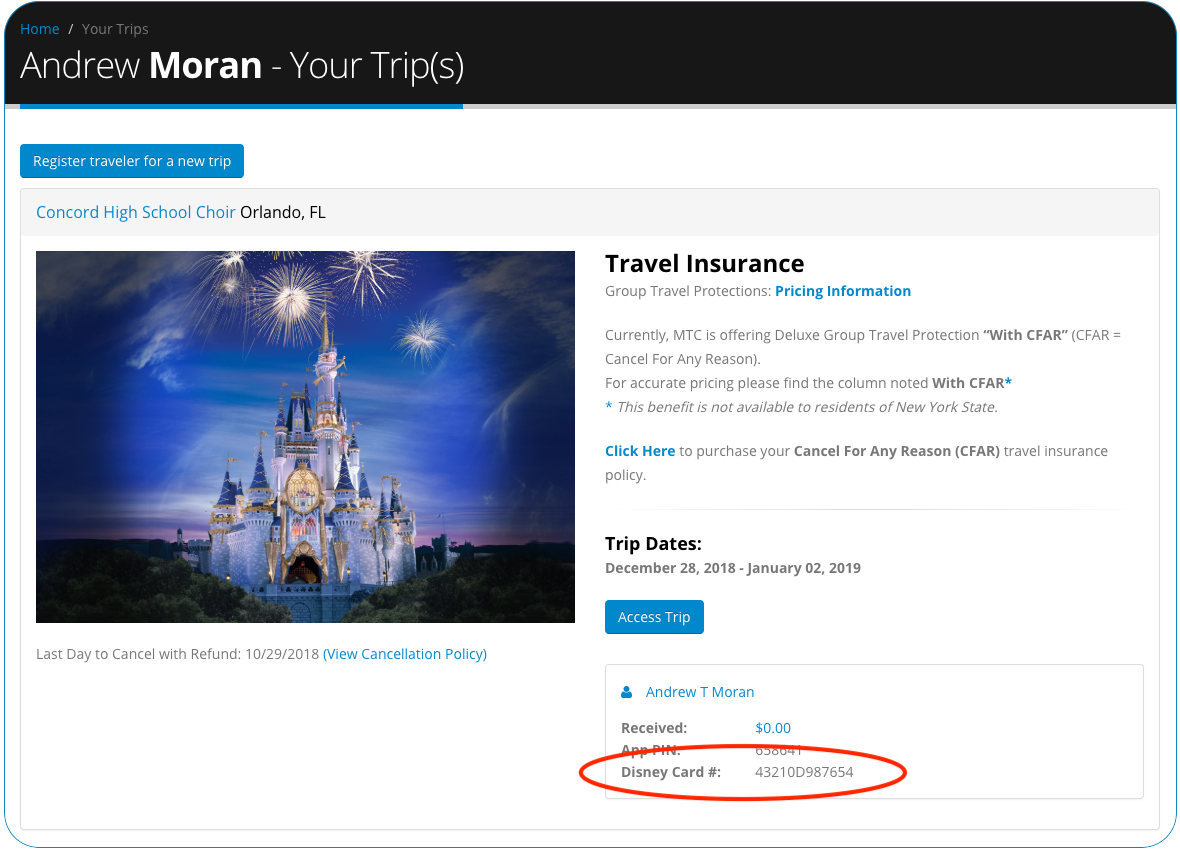The width and height of the screenshot is (1180, 855).
Task: Click the Disney castle fireworks image
Action: [x=305, y=436]
